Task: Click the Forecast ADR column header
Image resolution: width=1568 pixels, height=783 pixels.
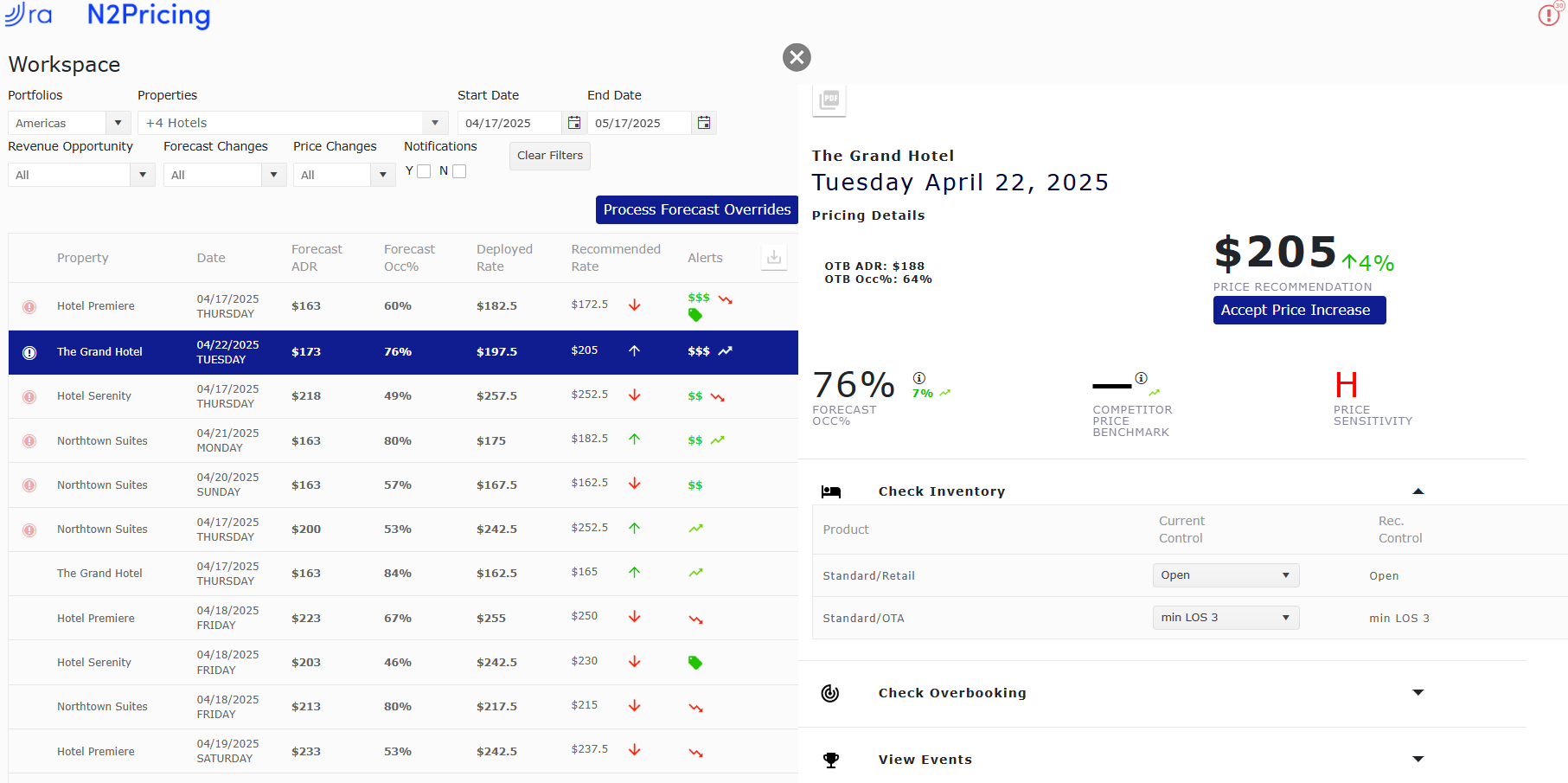Action: pos(317,258)
